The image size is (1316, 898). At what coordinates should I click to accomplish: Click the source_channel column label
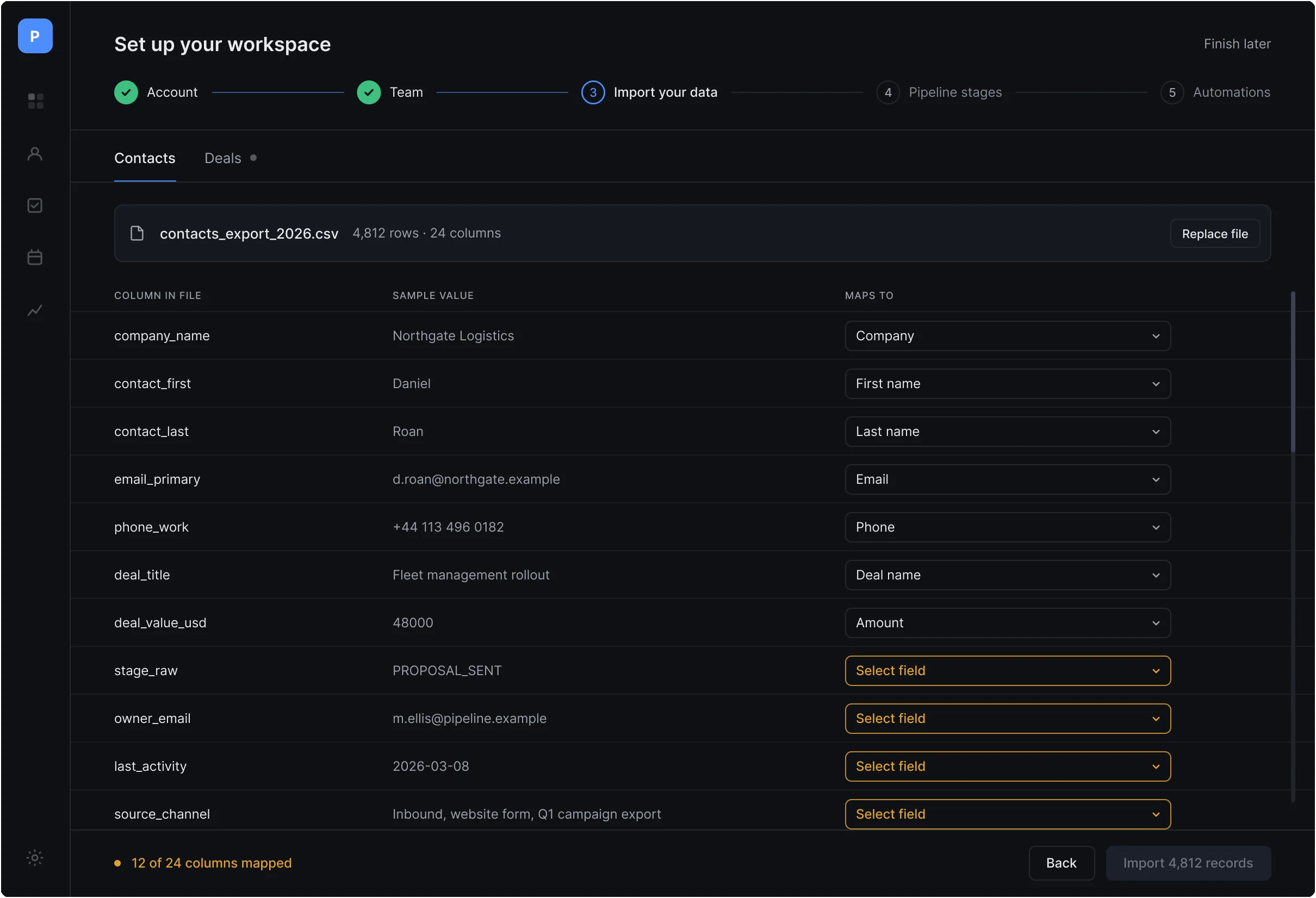[x=162, y=815]
